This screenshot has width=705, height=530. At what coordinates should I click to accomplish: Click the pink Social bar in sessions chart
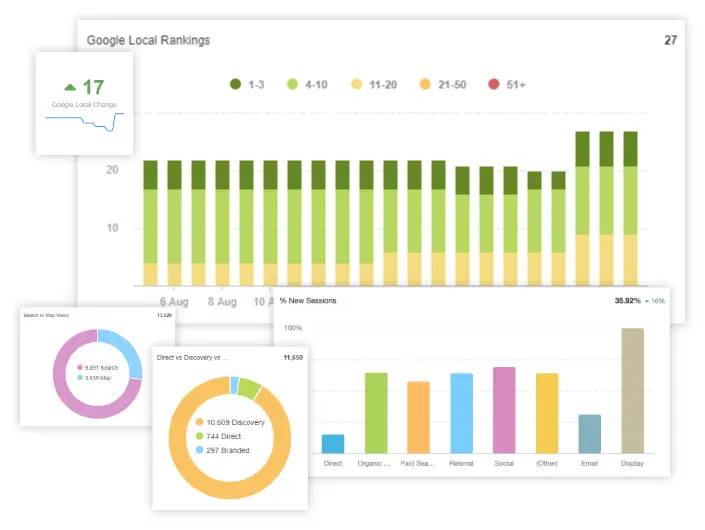pyautogui.click(x=504, y=410)
